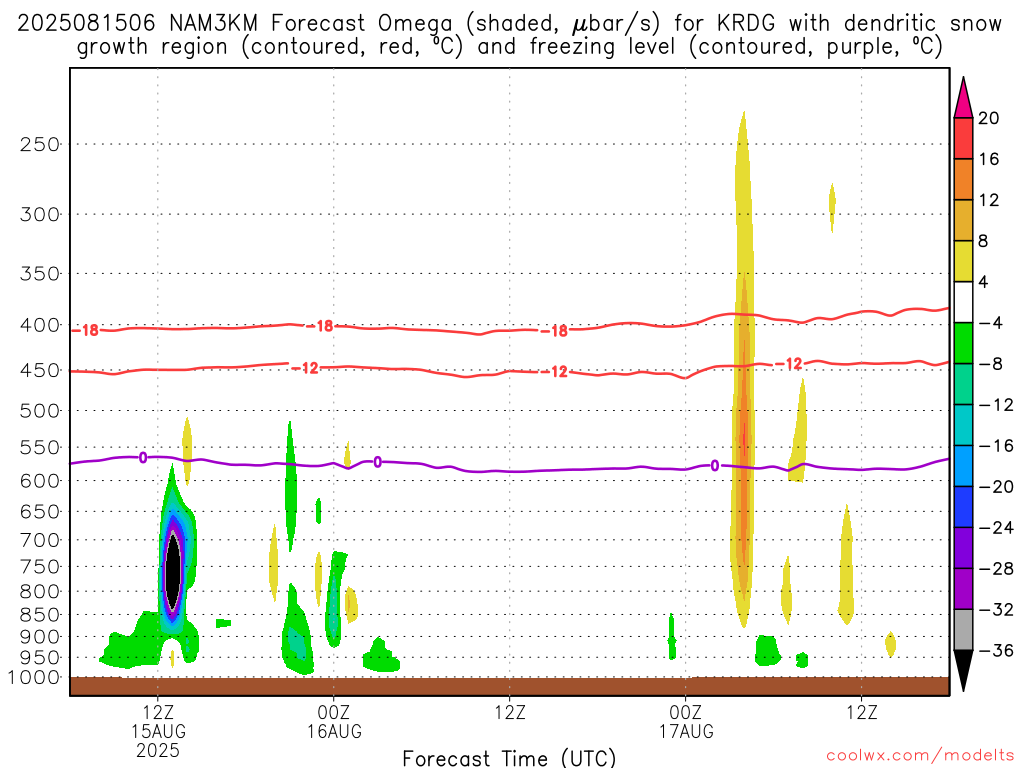
Task: Click the color scale value -20
Action: [996, 487]
